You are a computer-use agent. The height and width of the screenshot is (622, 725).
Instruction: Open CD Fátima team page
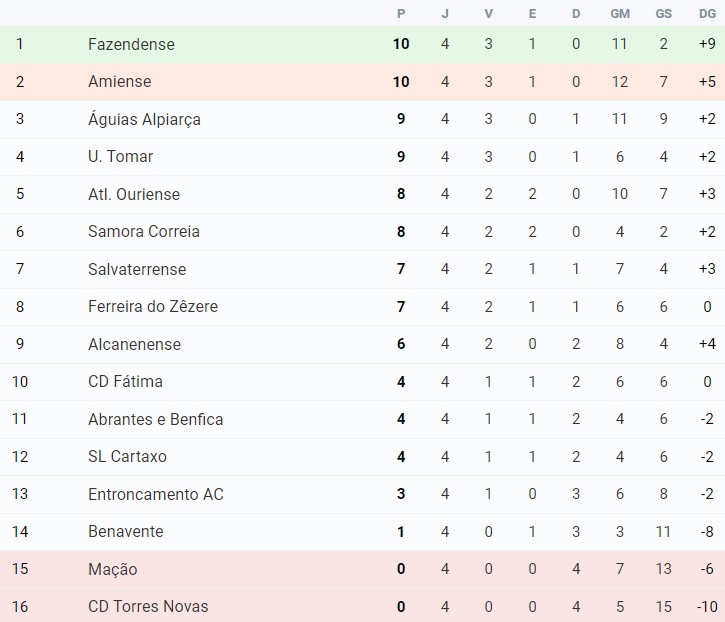click(125, 382)
